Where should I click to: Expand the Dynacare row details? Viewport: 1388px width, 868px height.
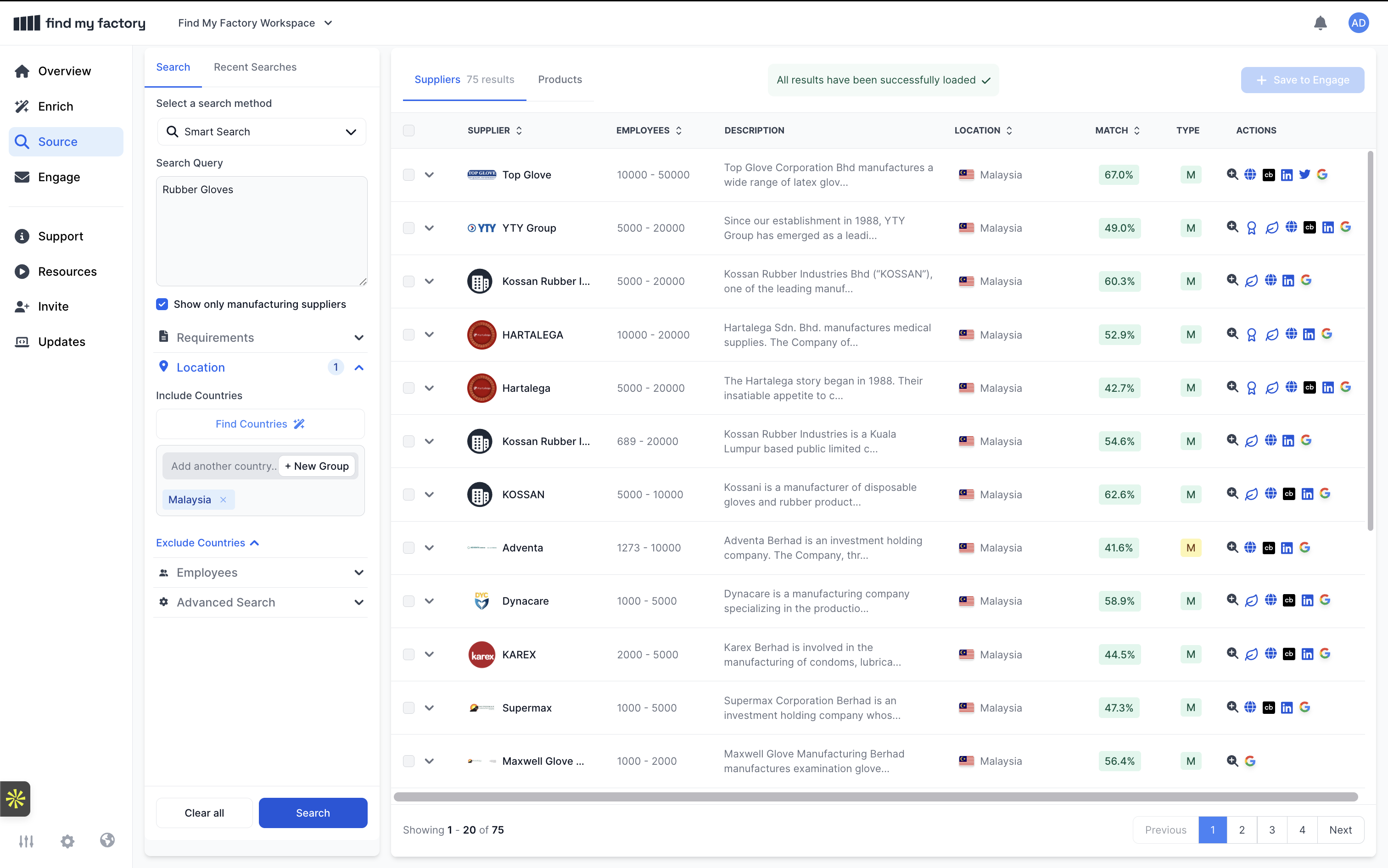pos(429,601)
